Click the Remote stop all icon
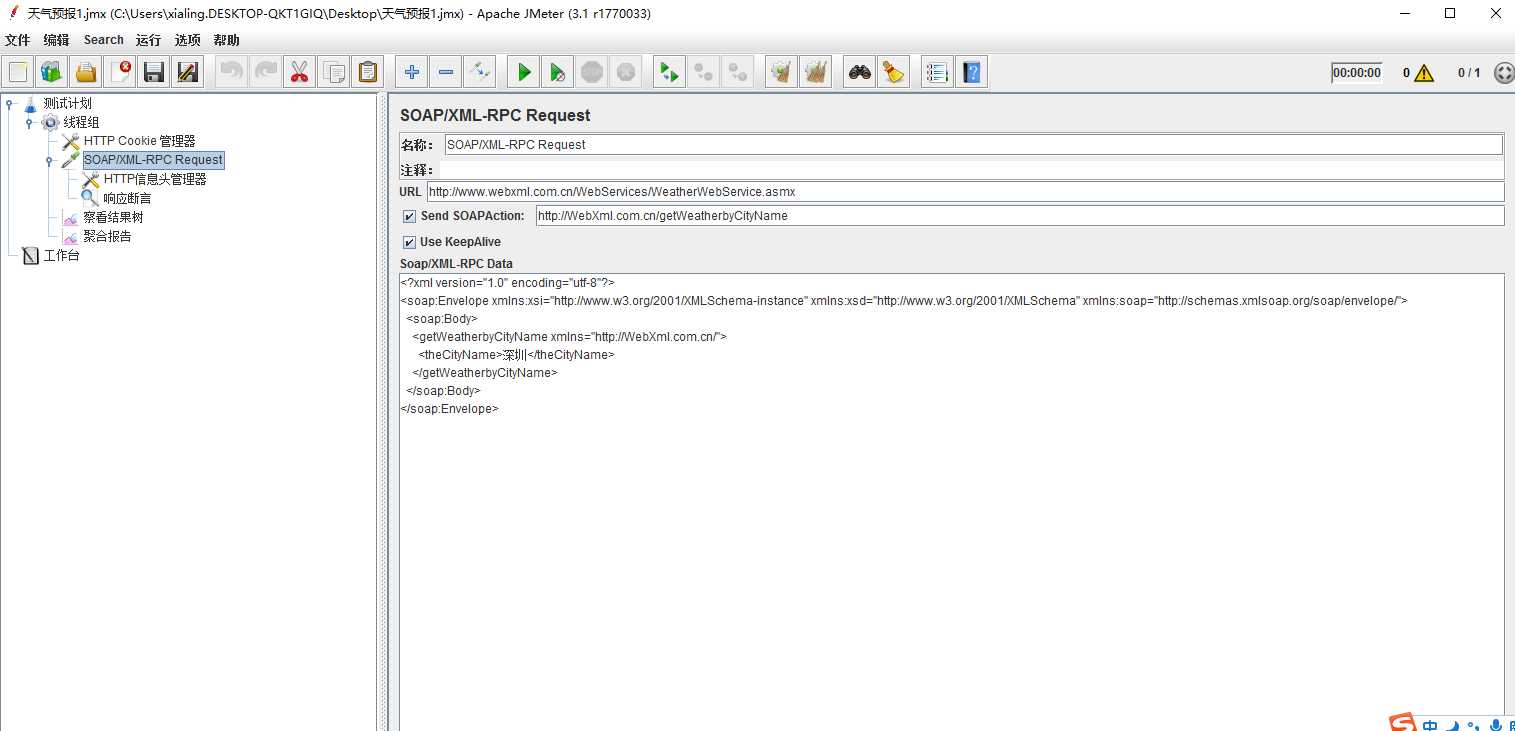The width and height of the screenshot is (1515, 731). pyautogui.click(x=704, y=72)
